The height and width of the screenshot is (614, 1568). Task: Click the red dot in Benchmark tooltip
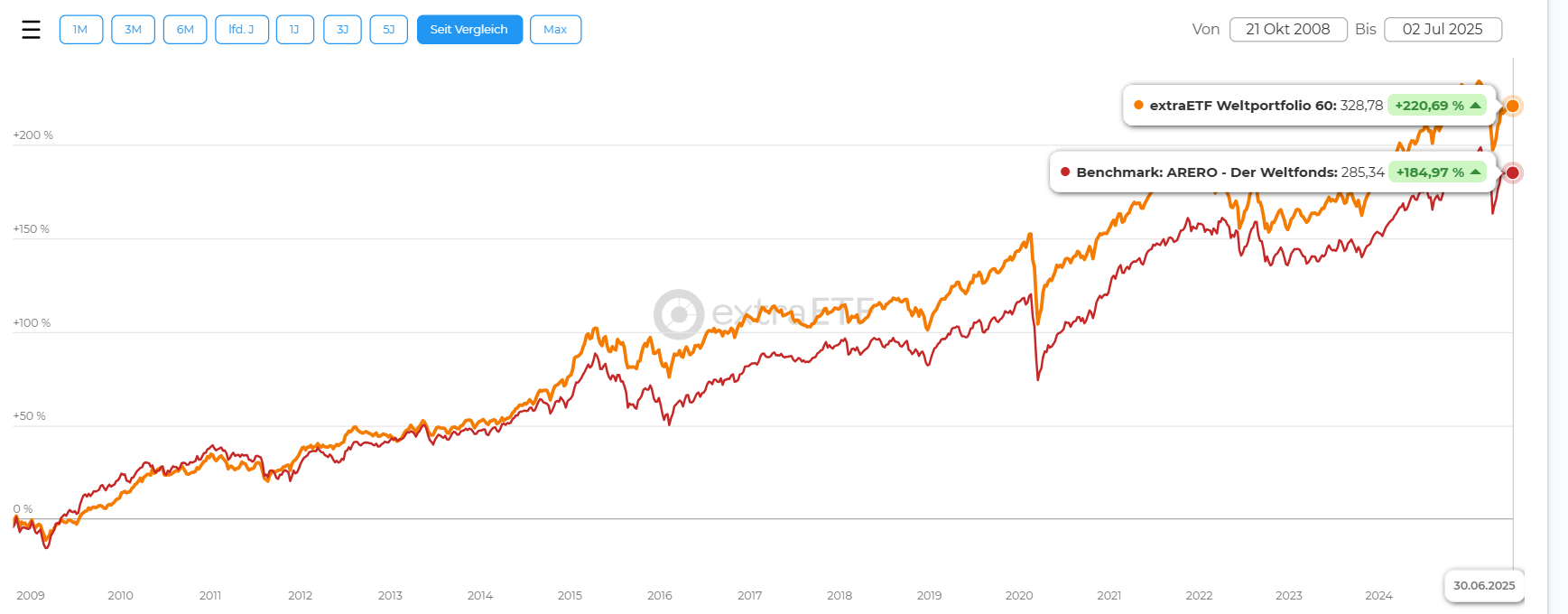click(1065, 172)
